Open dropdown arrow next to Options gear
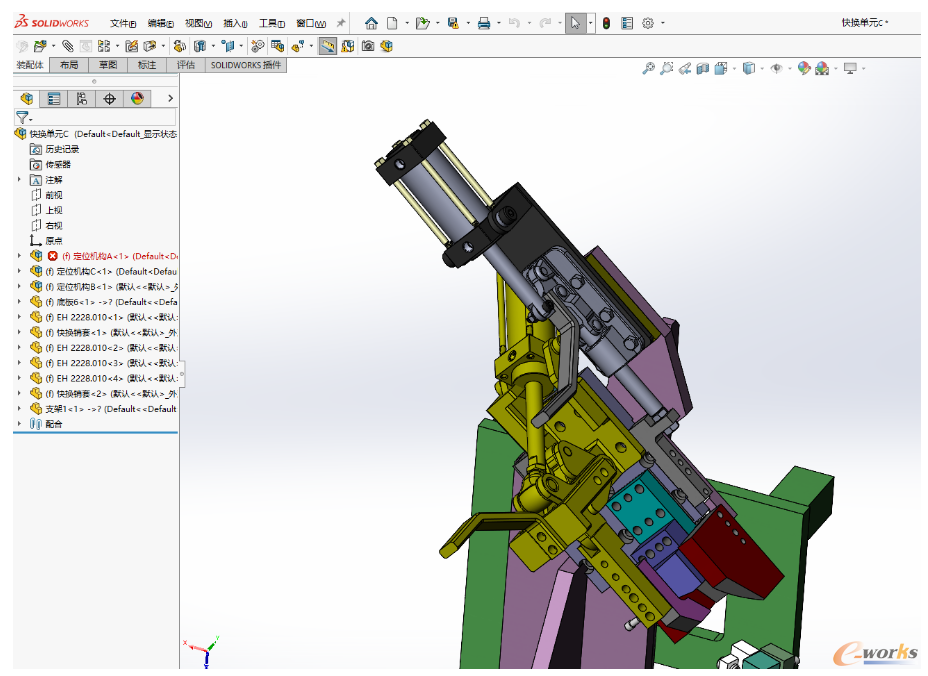Screen dimensions: 928x676 click(x=662, y=23)
